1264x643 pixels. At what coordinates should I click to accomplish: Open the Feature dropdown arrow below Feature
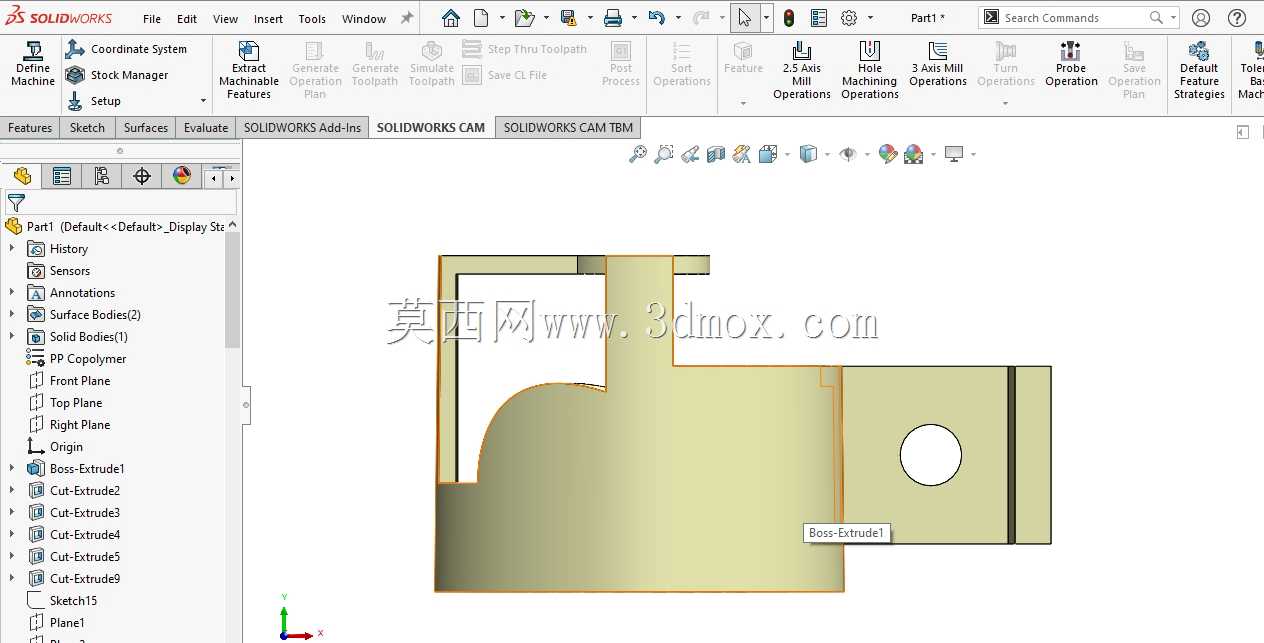tap(743, 103)
